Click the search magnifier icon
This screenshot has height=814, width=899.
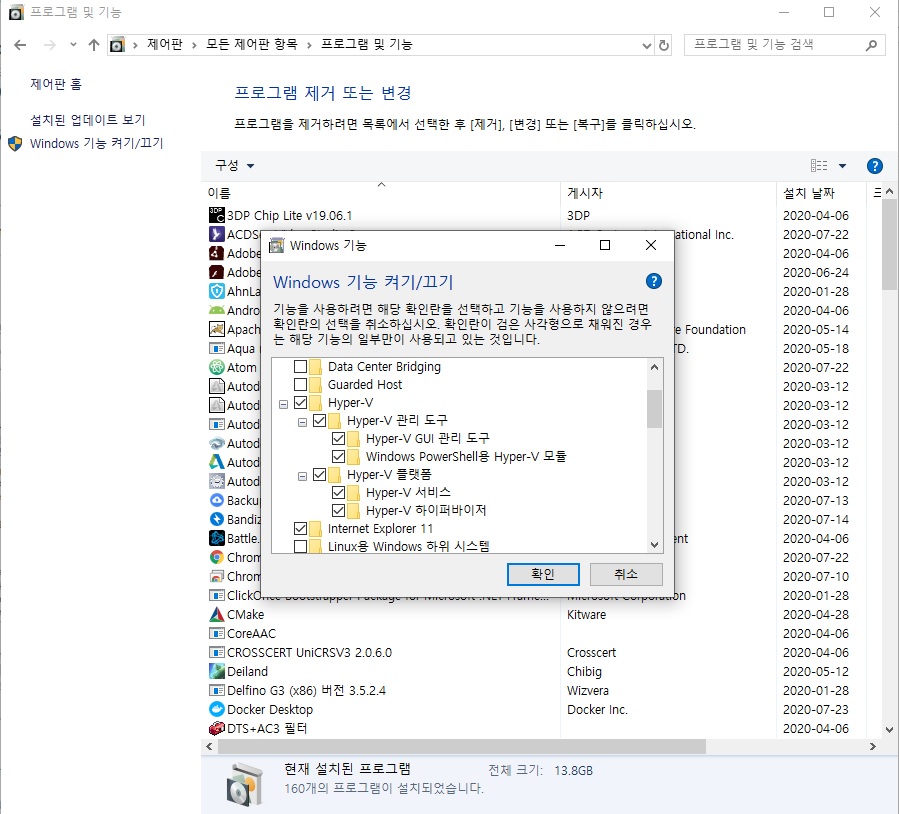pyautogui.click(x=871, y=45)
